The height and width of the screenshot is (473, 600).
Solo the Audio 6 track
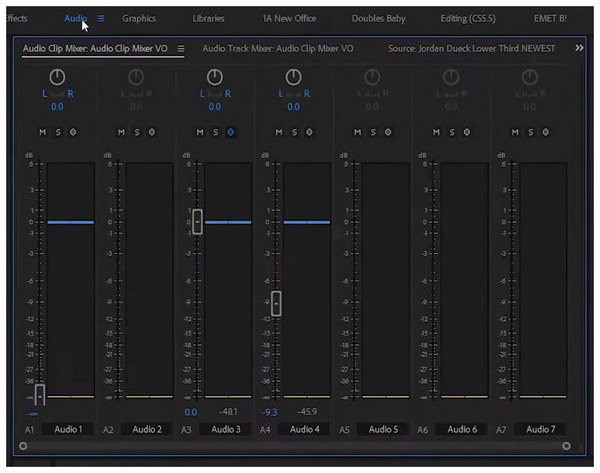point(452,132)
